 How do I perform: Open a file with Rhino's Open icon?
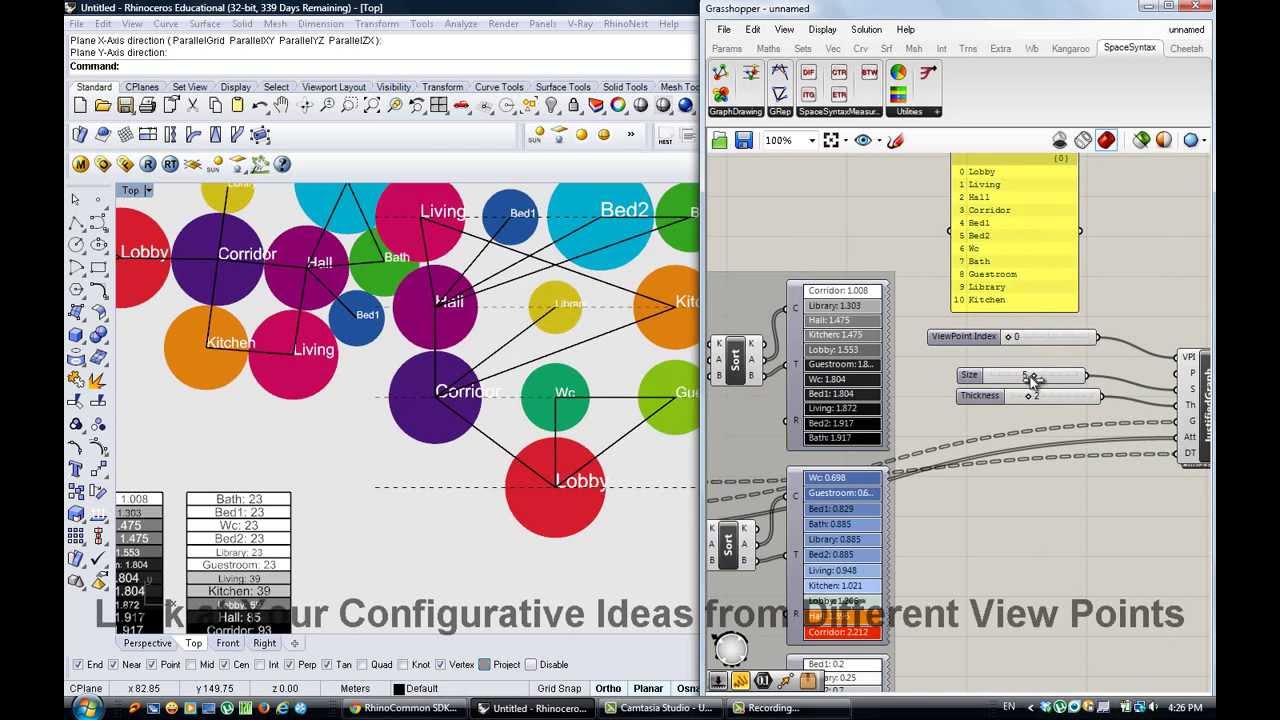click(x=102, y=105)
